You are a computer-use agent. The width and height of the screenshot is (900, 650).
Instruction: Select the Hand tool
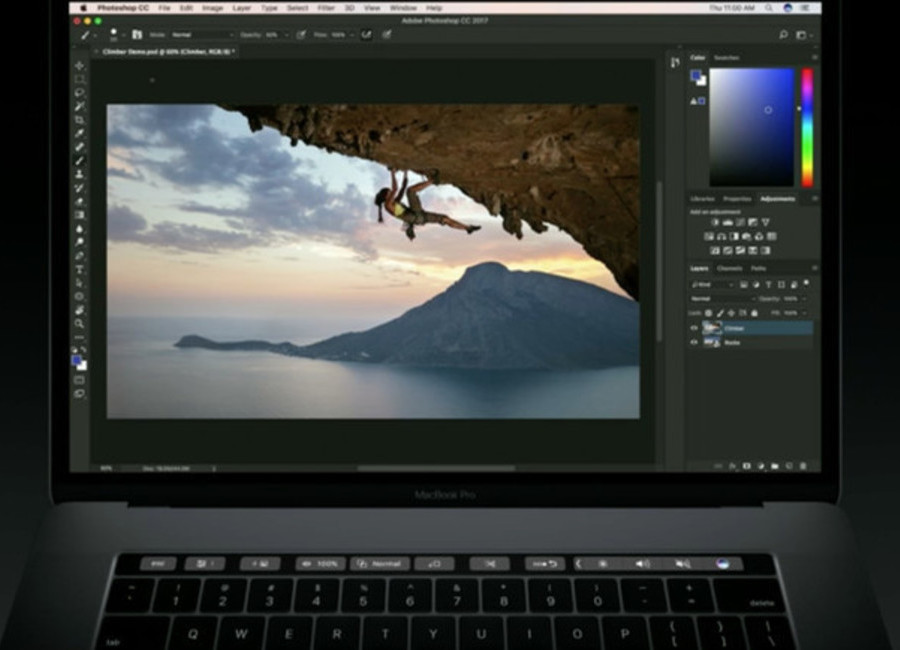tap(79, 310)
